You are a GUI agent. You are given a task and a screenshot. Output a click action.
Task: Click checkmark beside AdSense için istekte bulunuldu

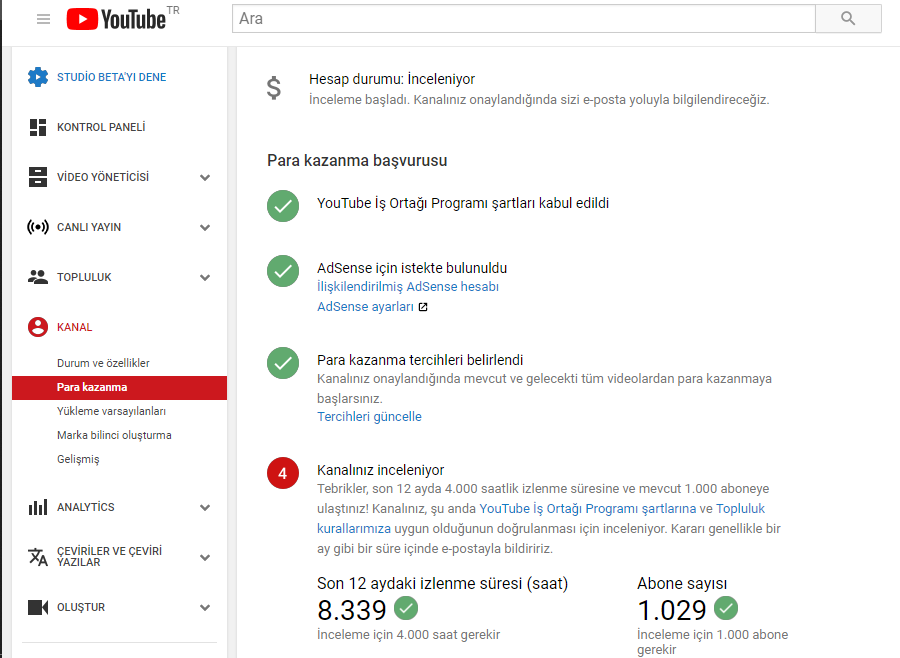tap(283, 270)
